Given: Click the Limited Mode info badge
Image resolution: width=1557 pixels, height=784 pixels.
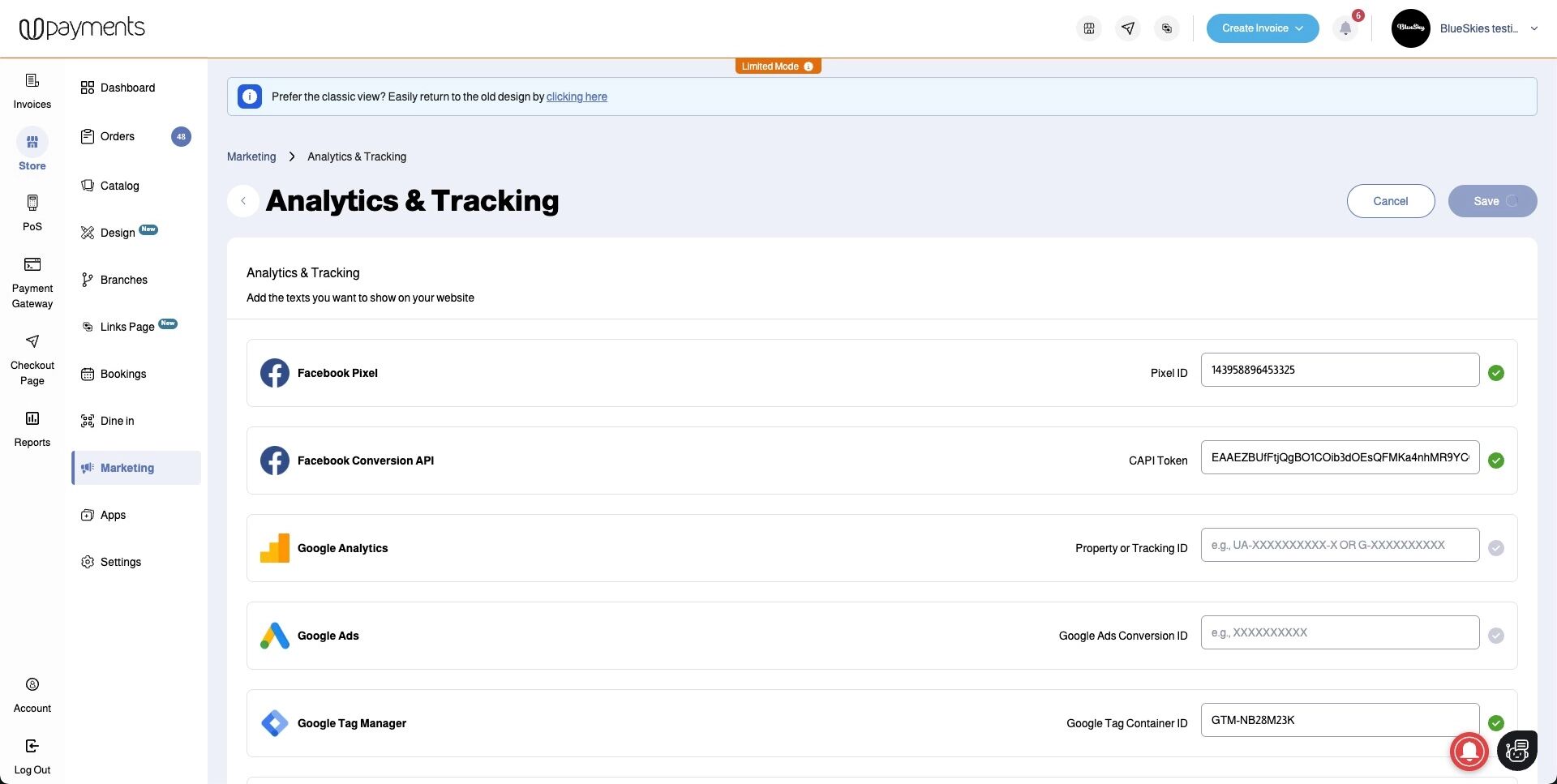Looking at the screenshot, I should [x=778, y=66].
